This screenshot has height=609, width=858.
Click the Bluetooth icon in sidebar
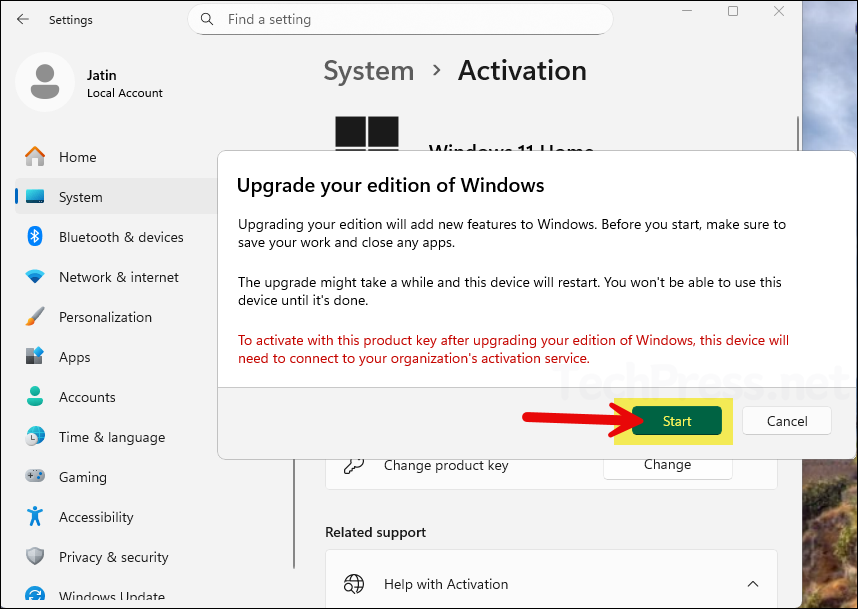pos(35,236)
